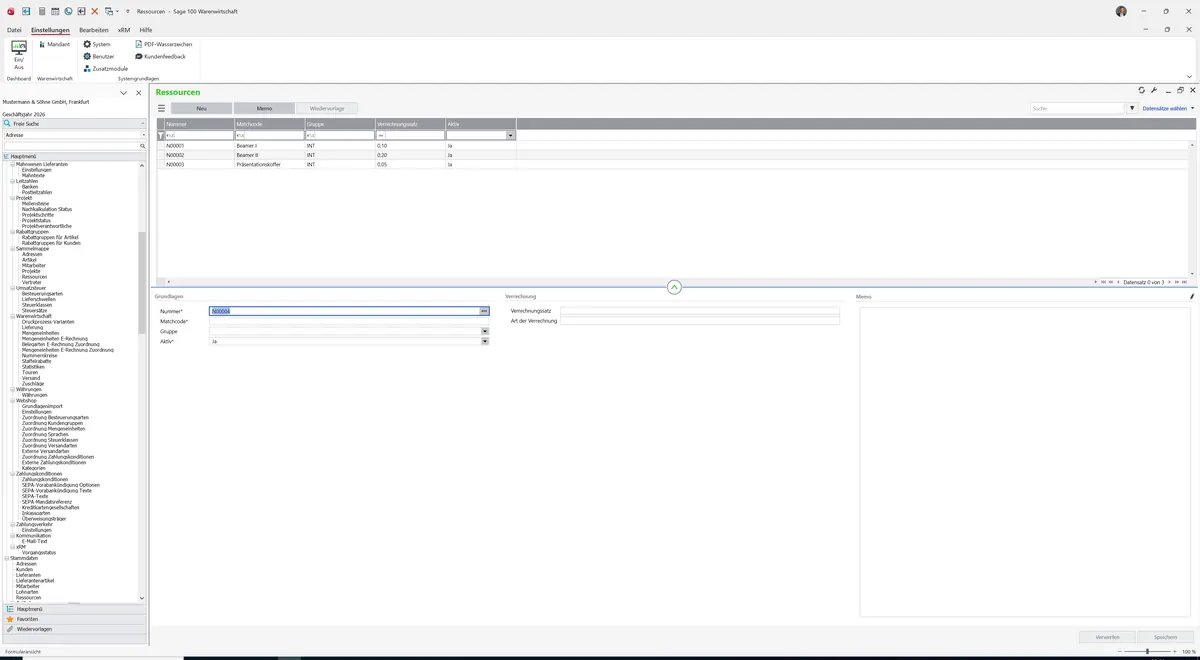Click the zoom slider in the status bar
1200x660 pixels.
coord(1147,651)
